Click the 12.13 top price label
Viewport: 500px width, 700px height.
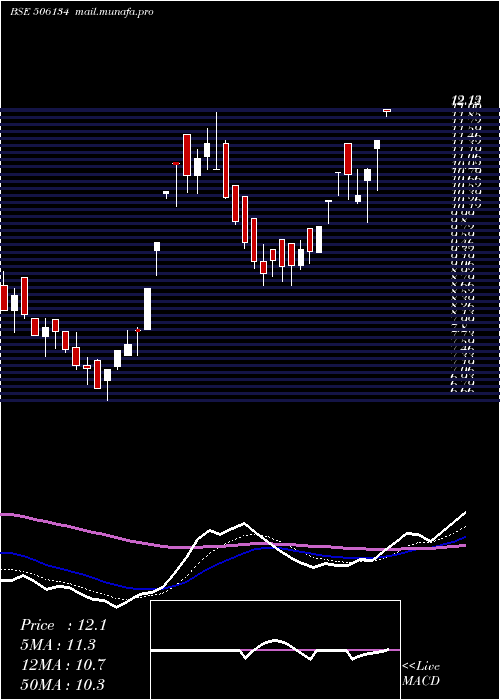(466, 101)
